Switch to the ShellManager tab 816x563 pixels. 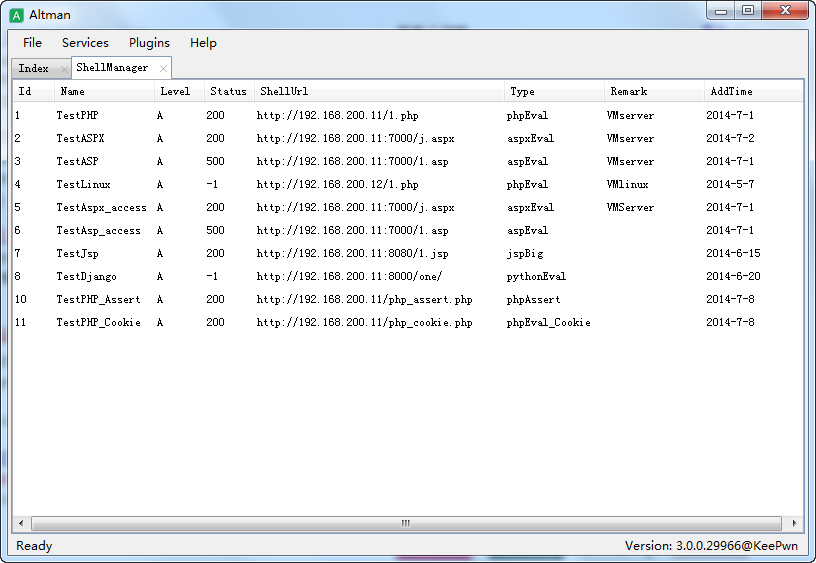click(x=112, y=68)
